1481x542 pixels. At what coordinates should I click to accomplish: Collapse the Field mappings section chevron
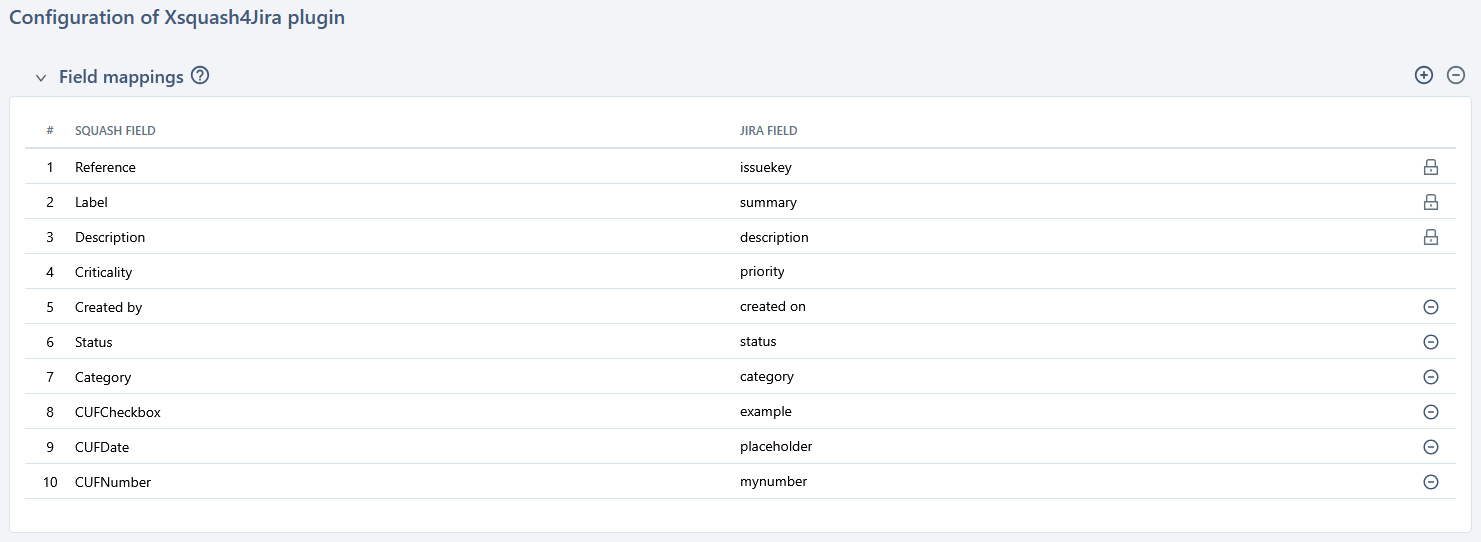41,77
